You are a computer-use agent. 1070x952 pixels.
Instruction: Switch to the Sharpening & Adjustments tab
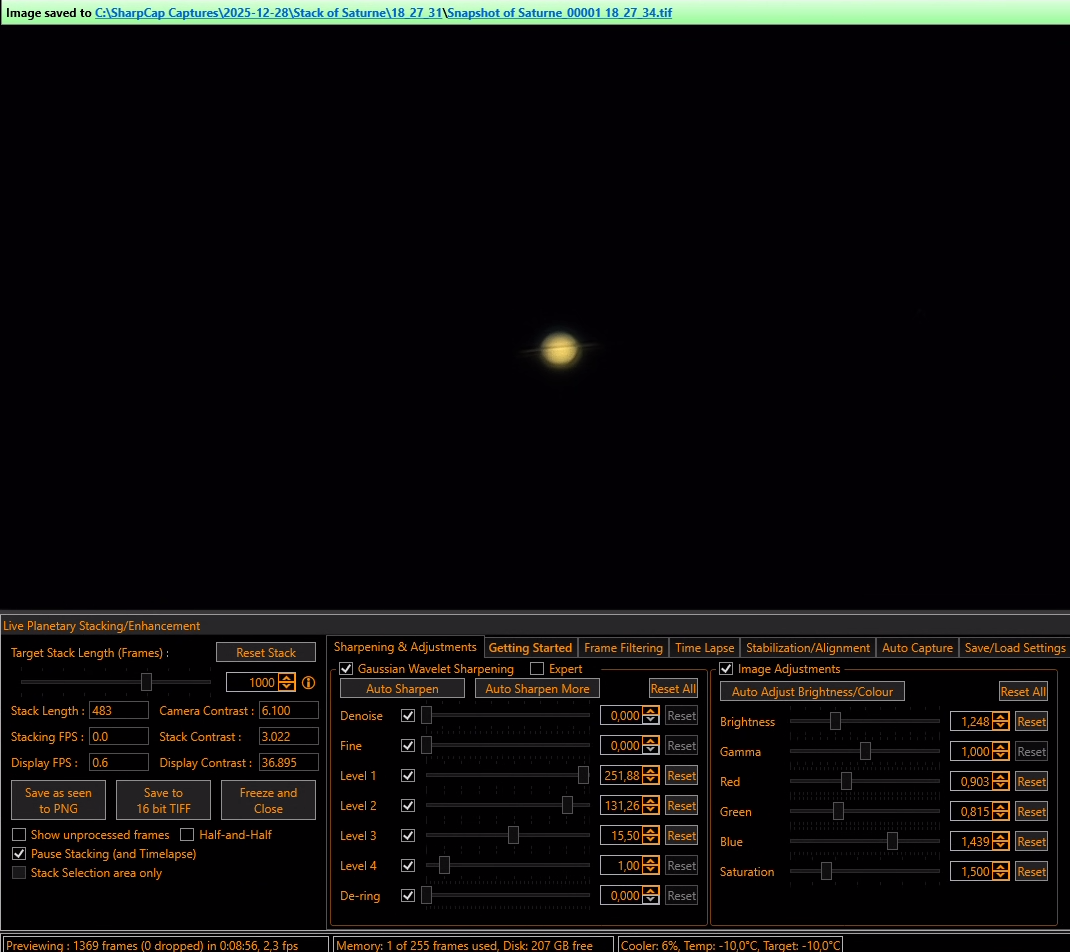click(x=405, y=647)
